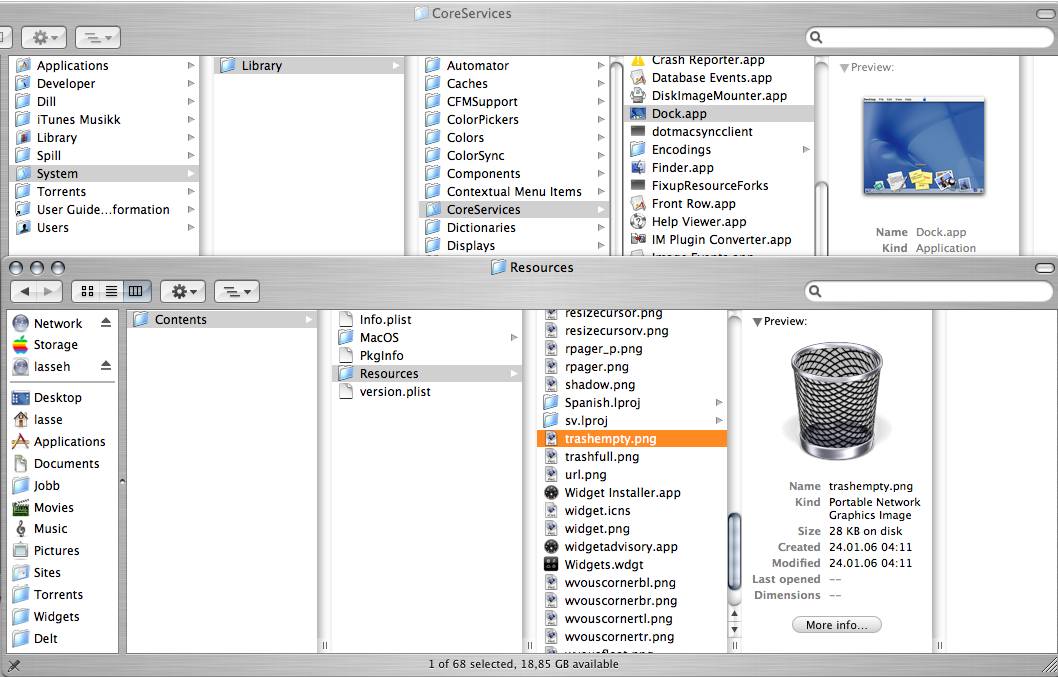Screen dimensions: 1058x677
Task: Select Resources folder in second column
Action: pyautogui.click(x=427, y=373)
